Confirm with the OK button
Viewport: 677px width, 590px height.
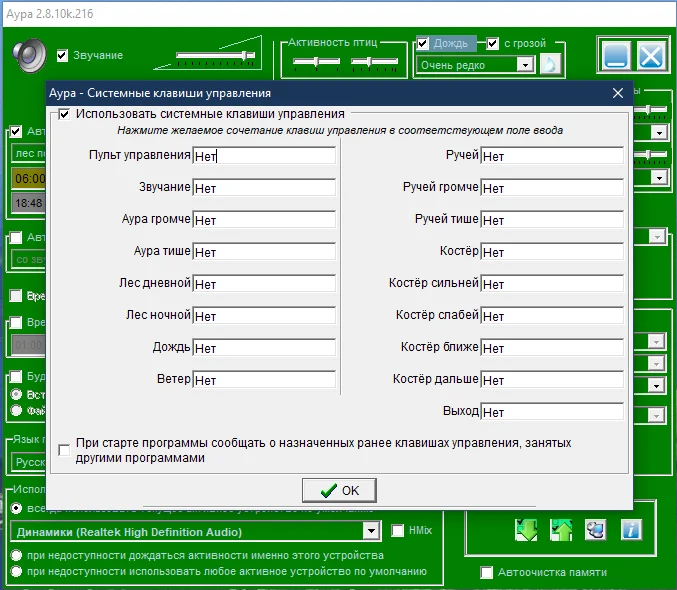click(339, 490)
